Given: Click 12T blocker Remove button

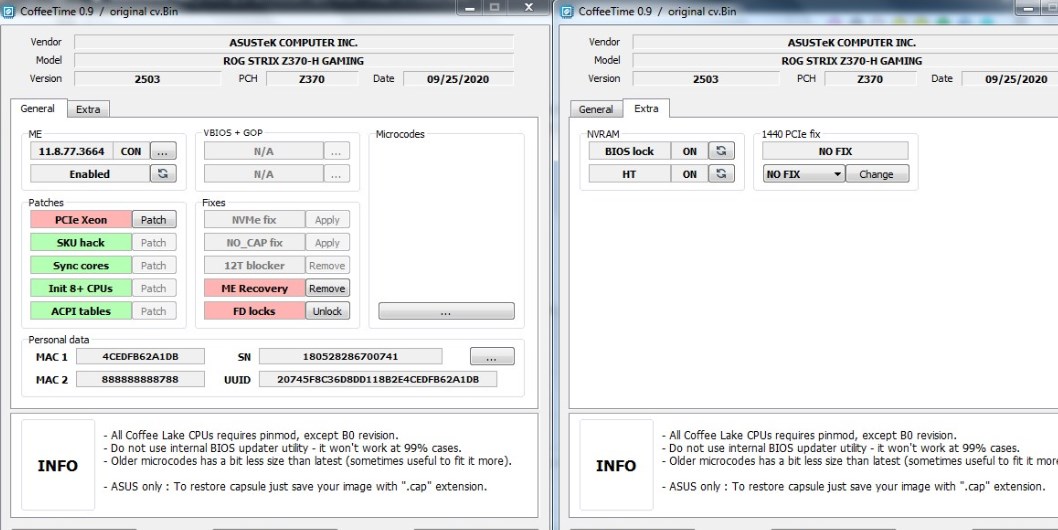Looking at the screenshot, I should (327, 265).
